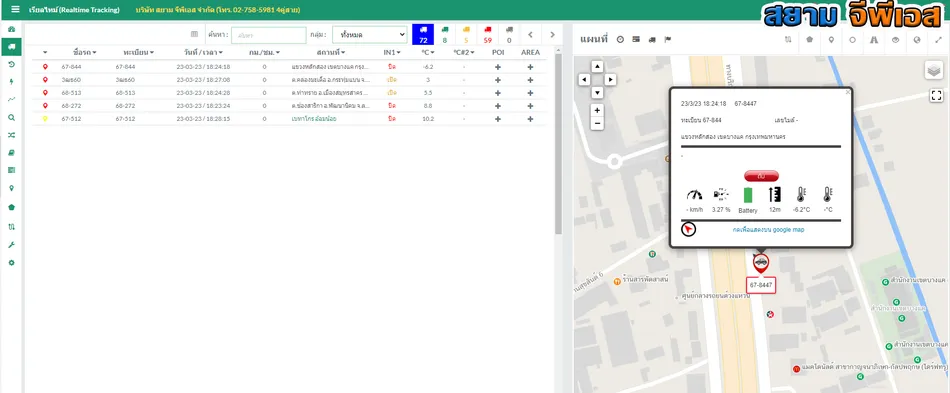The width and height of the screenshot is (950, 393).
Task: Click the globe icon in map toolbar
Action: pyautogui.click(x=917, y=39)
